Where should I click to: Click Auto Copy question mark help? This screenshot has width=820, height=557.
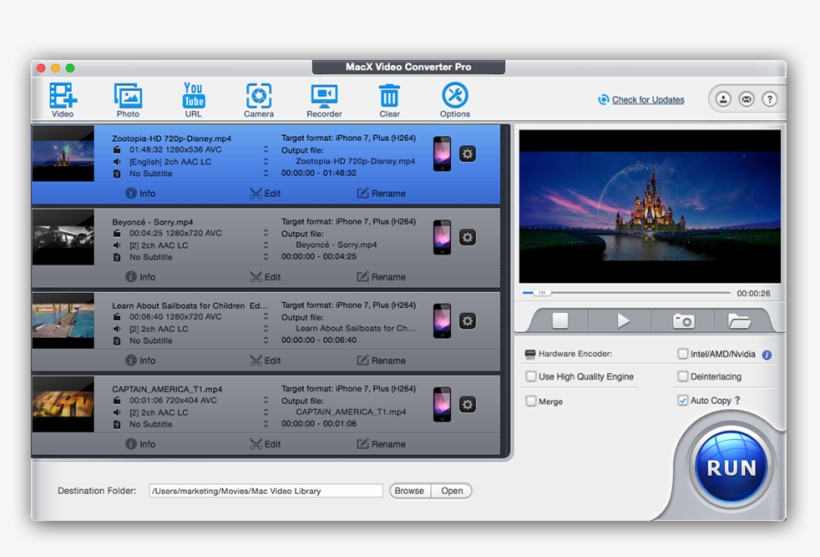point(737,400)
